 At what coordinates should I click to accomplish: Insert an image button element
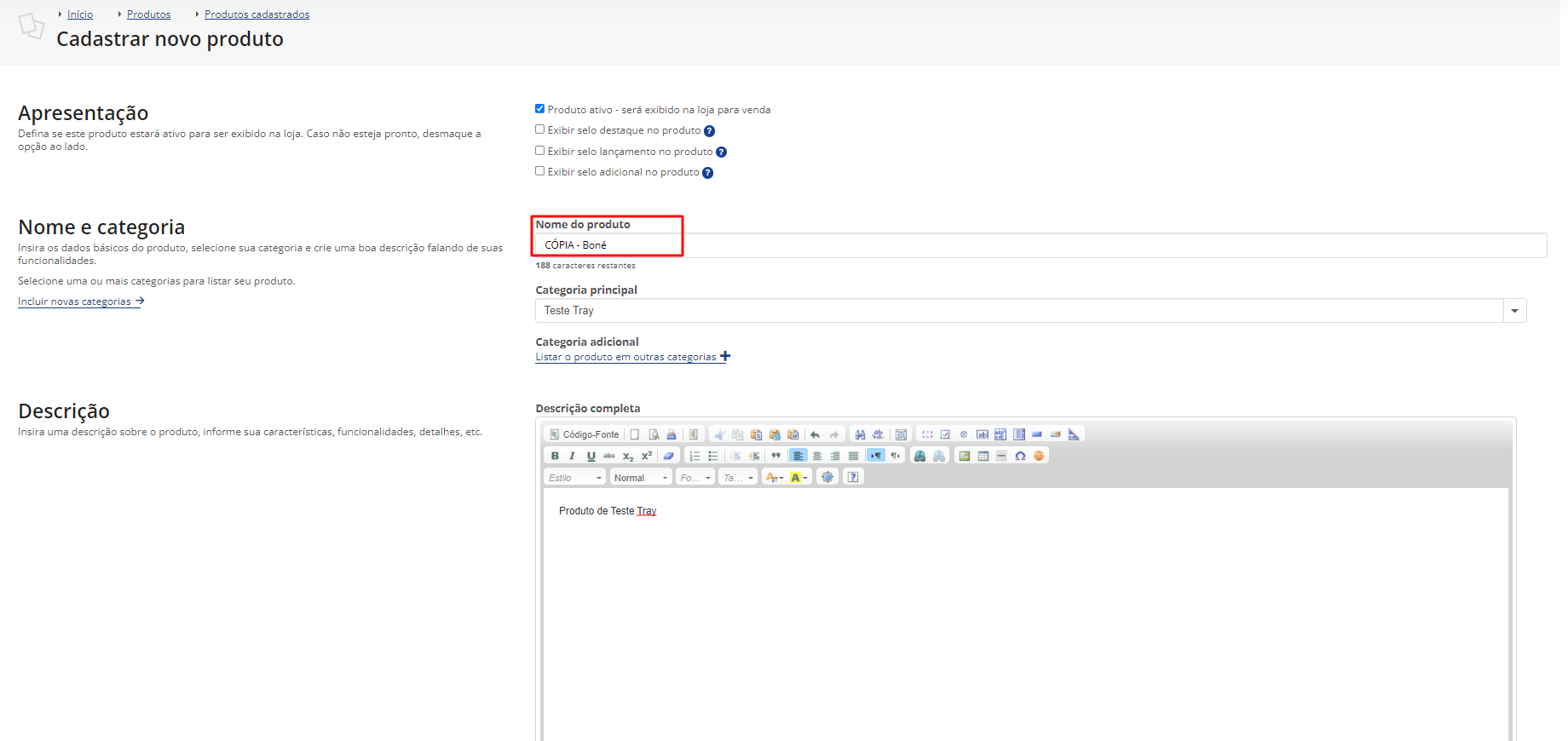(1055, 434)
